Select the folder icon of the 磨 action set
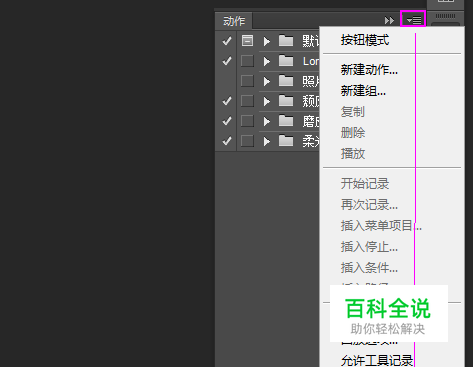The height and width of the screenshot is (367, 473). (x=286, y=121)
